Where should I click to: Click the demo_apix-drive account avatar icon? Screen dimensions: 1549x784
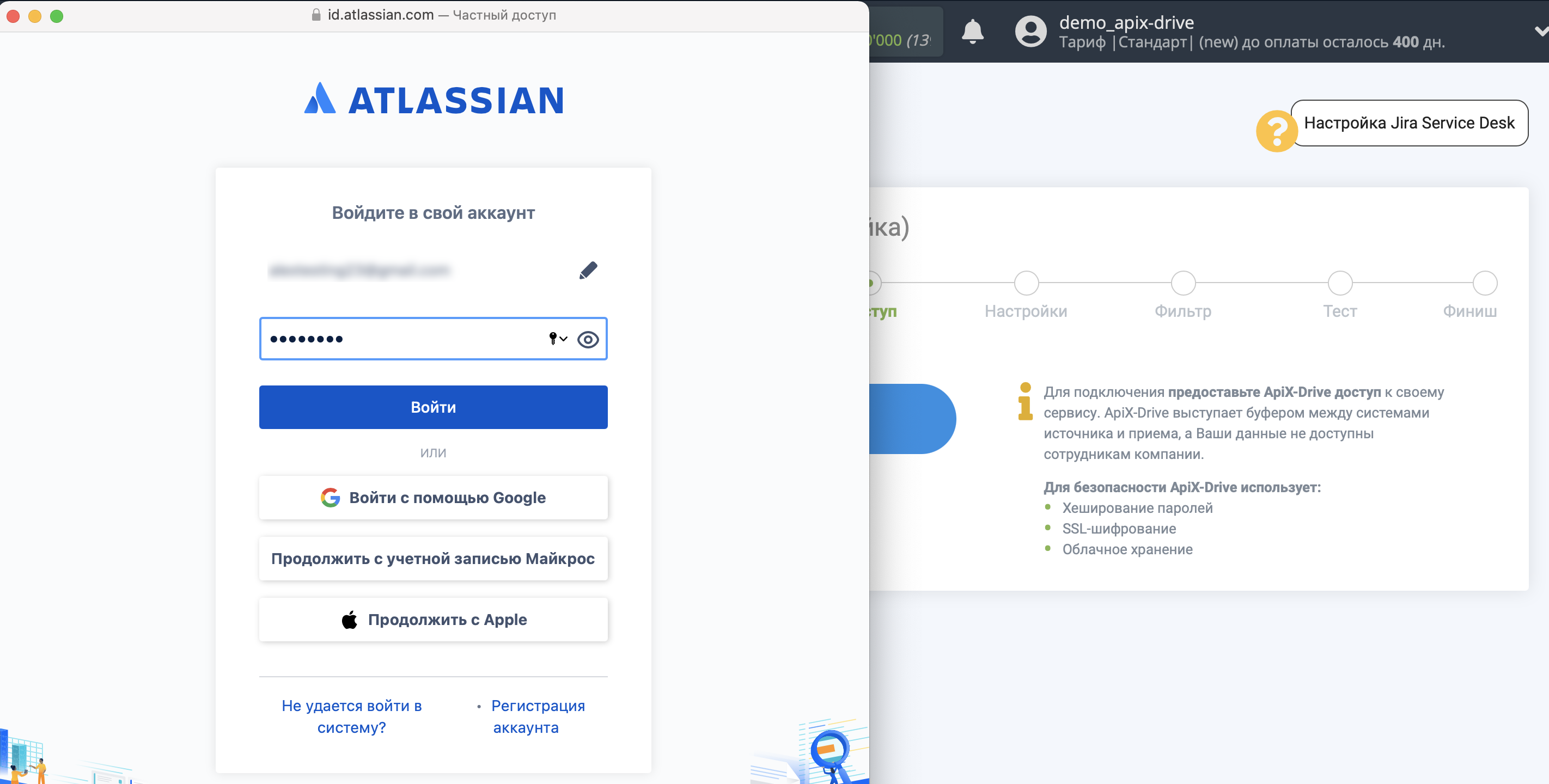coord(1029,30)
